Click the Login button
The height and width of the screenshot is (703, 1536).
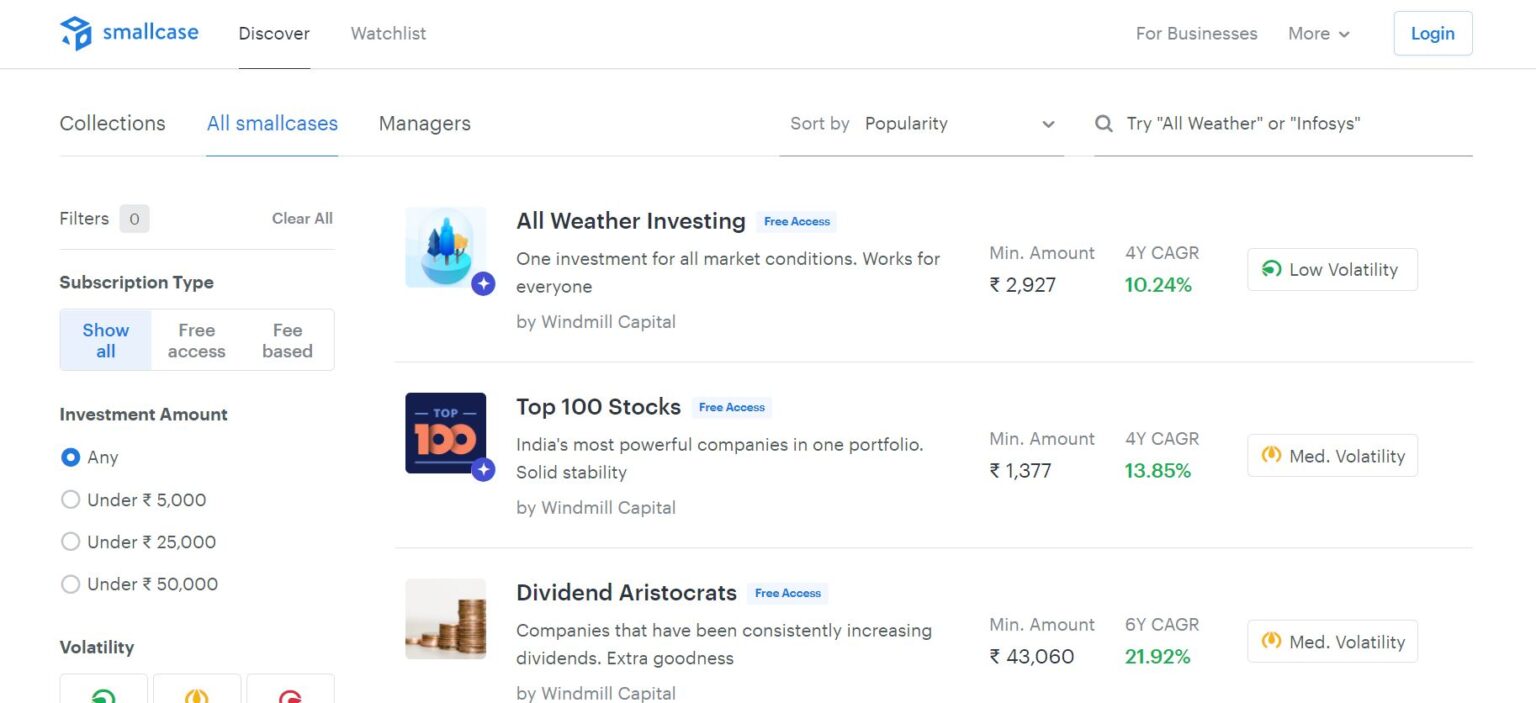point(1432,34)
